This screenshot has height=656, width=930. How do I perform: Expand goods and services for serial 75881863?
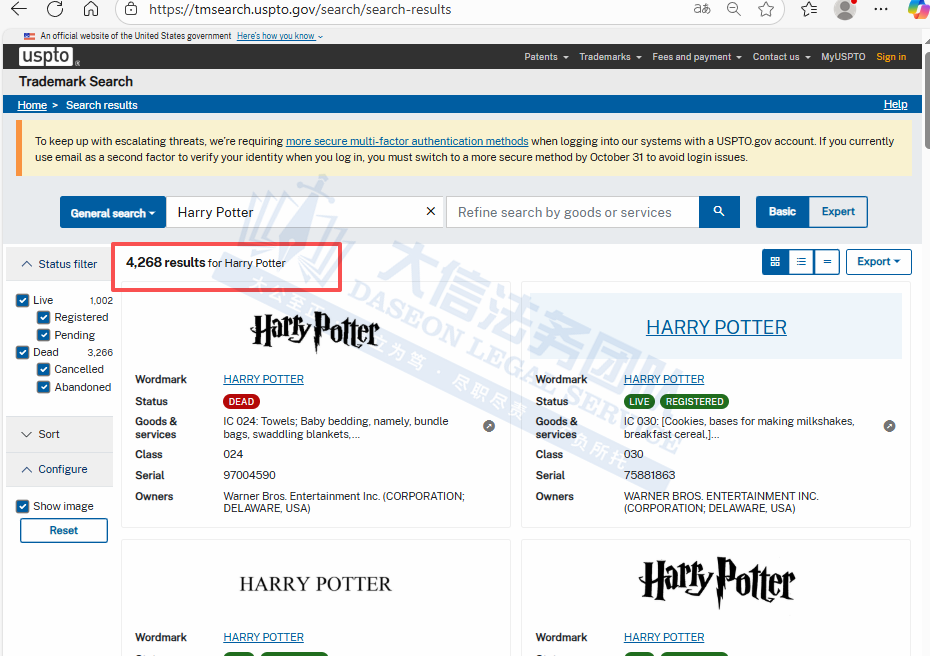coord(889,426)
